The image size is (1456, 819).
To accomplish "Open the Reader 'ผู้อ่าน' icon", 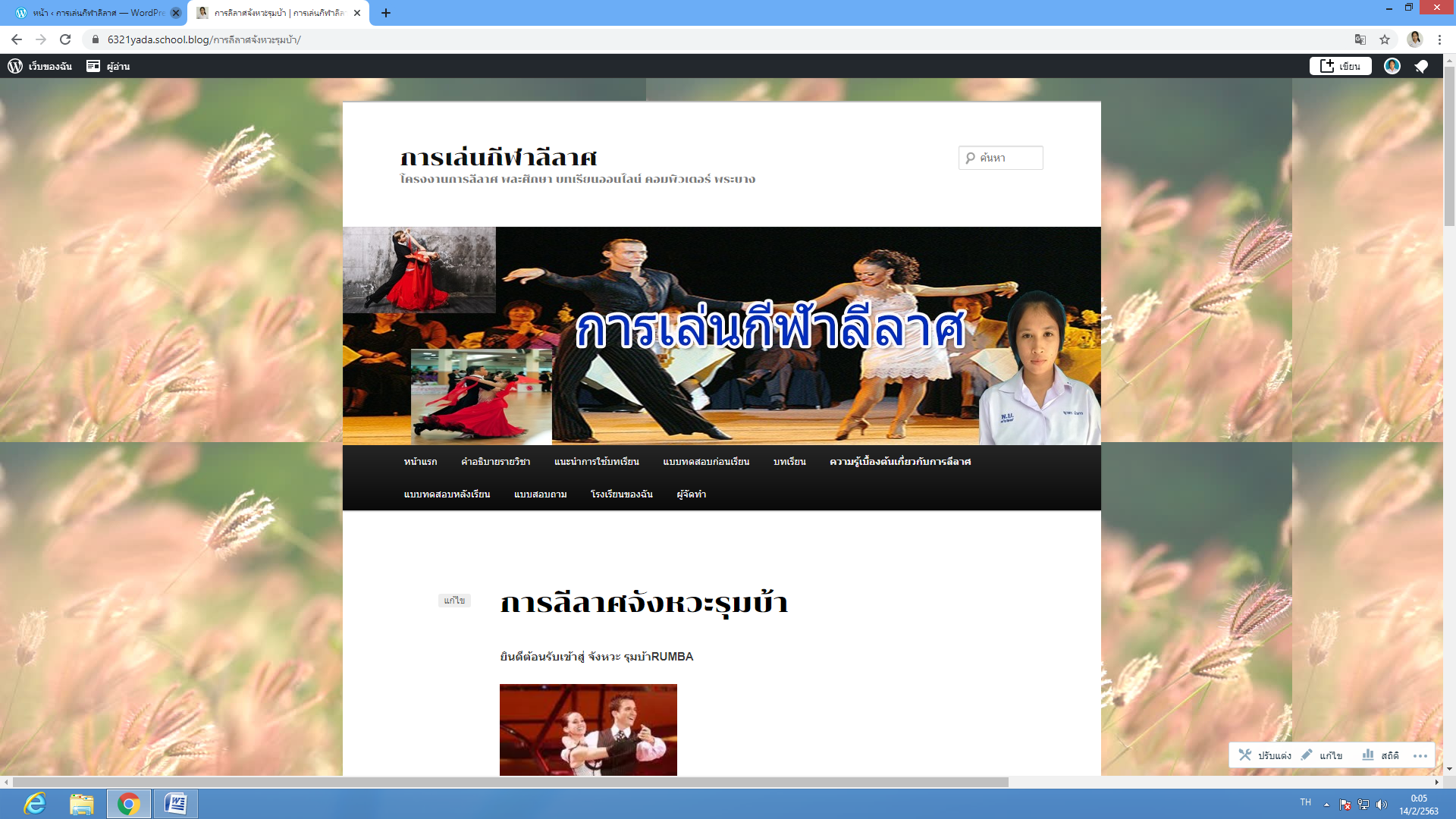I will [93, 66].
